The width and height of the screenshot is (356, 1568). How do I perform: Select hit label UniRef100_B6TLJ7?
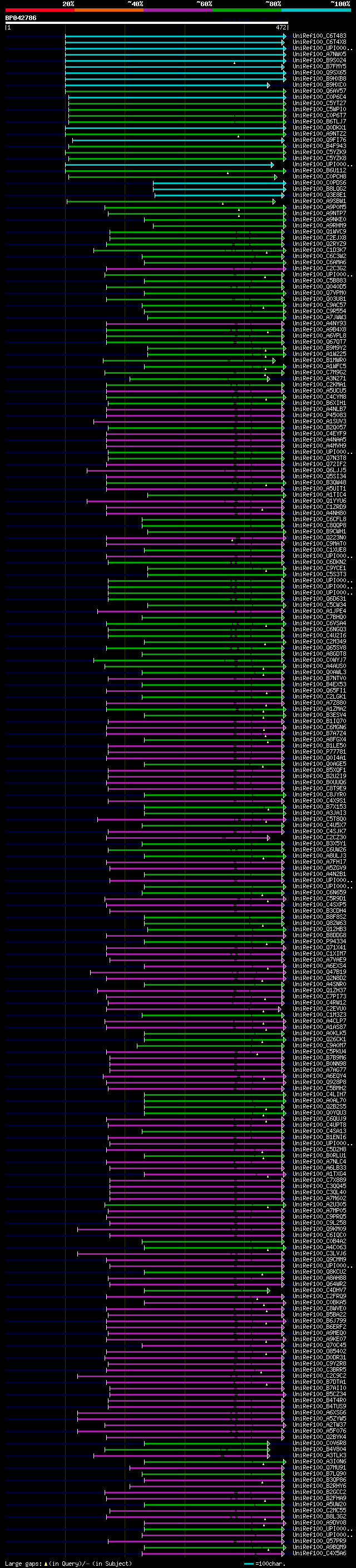point(319,122)
